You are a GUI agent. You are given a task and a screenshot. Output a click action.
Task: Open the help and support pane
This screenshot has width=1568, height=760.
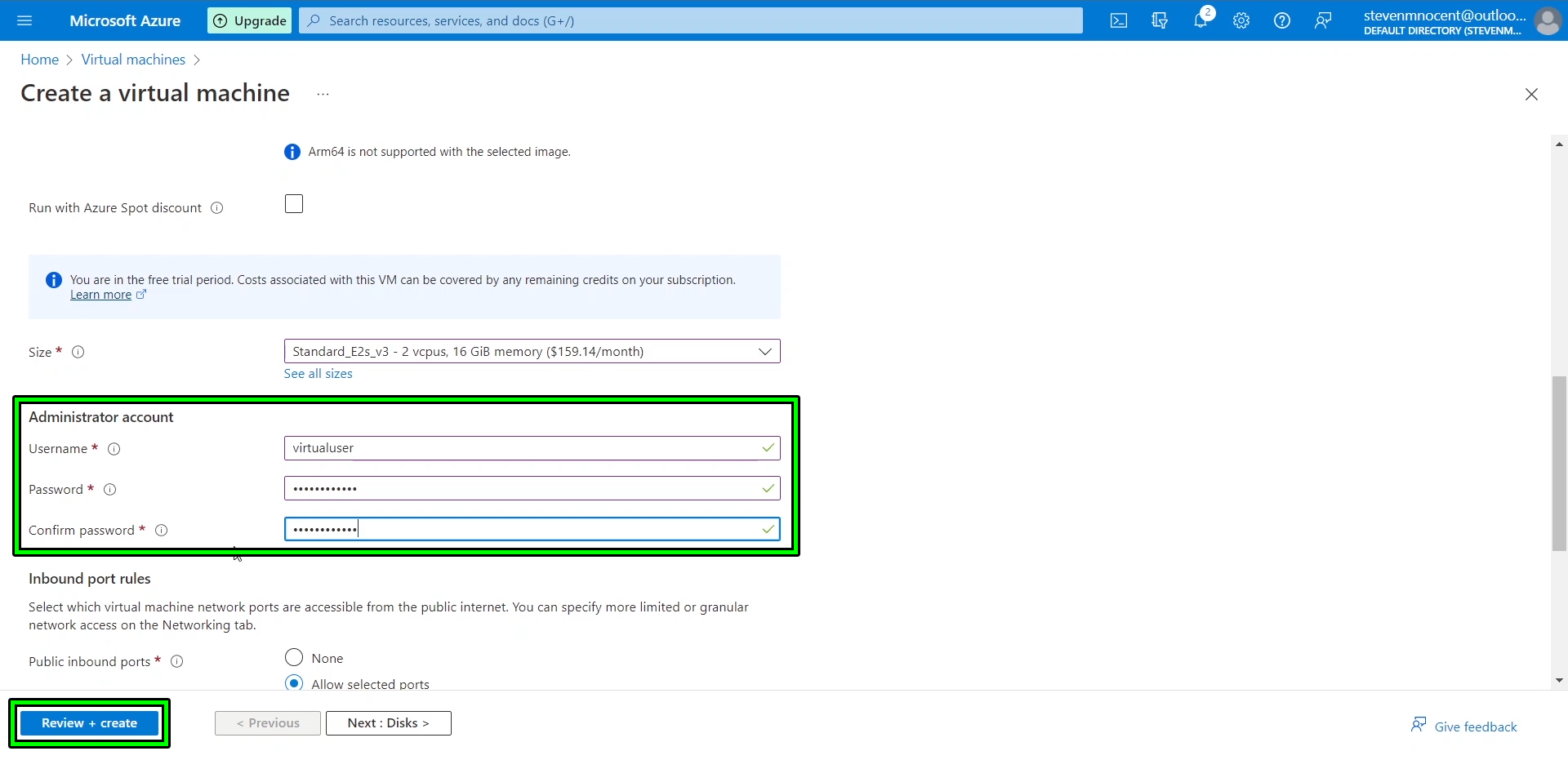(1281, 20)
